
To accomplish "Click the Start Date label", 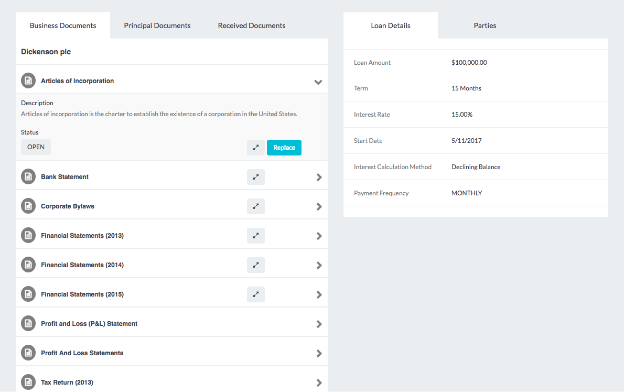I will 368,141.
